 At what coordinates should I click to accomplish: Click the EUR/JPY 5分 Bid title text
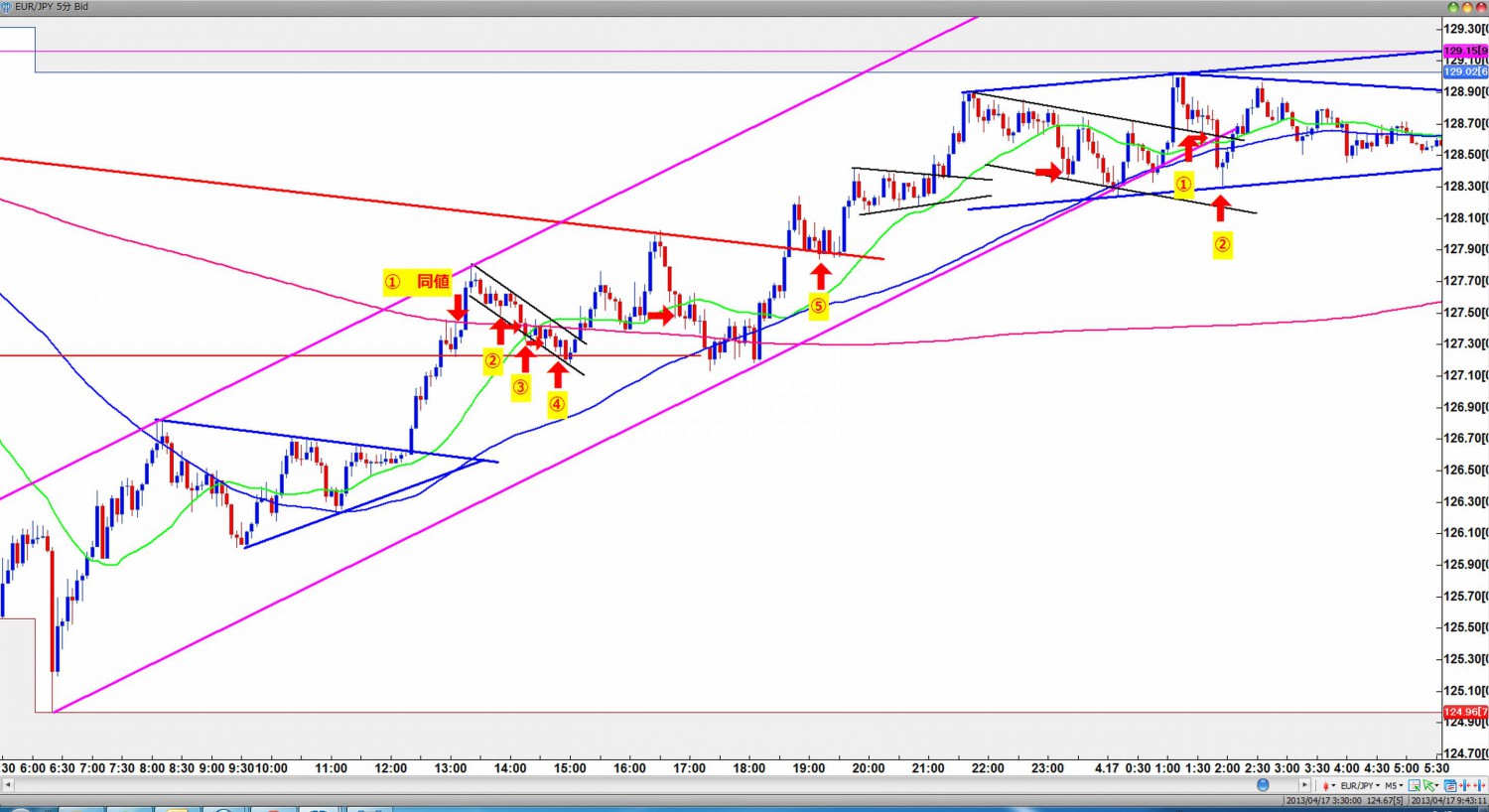pyautogui.click(x=52, y=7)
